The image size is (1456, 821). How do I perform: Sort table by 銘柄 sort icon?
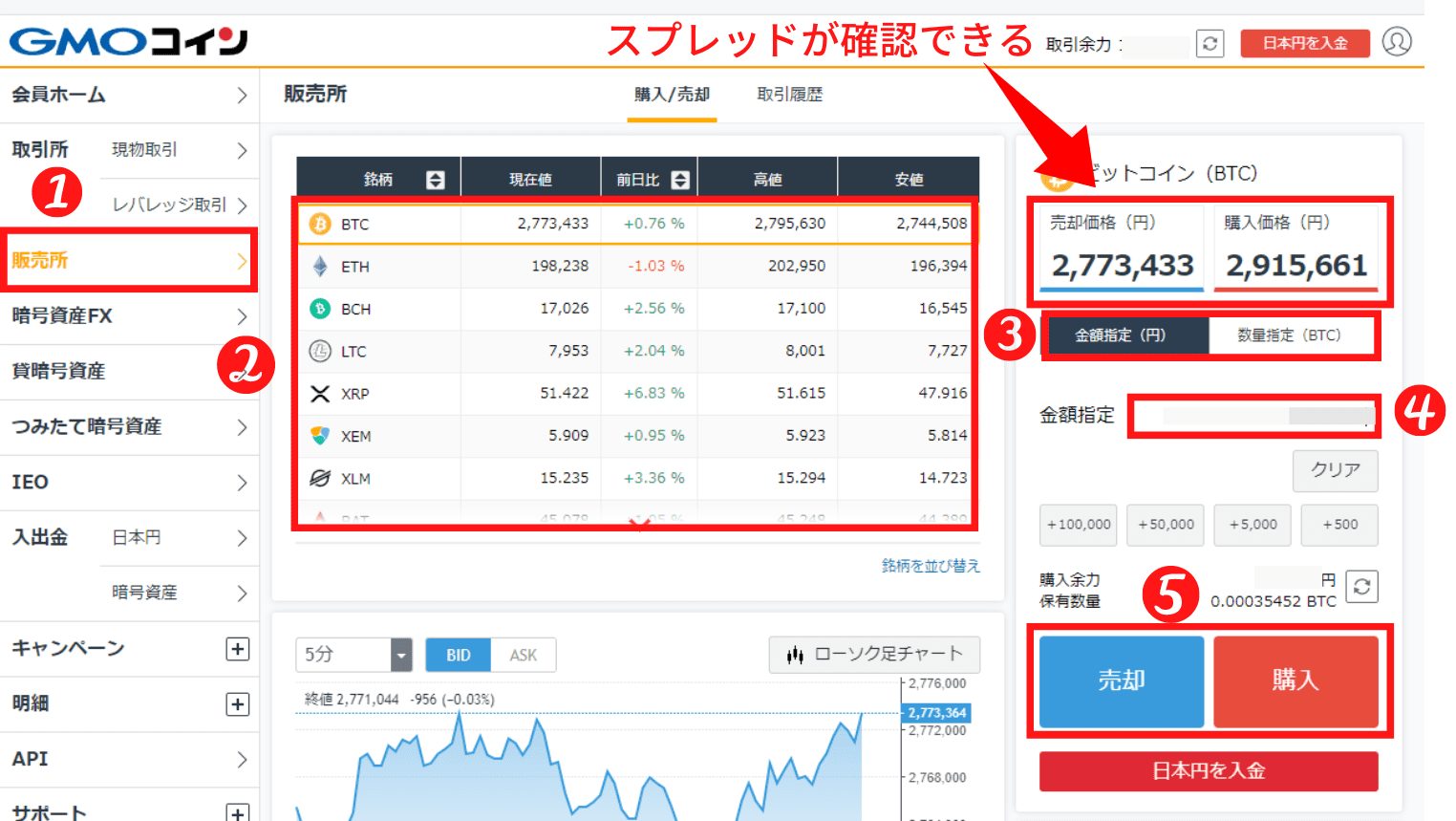(436, 180)
